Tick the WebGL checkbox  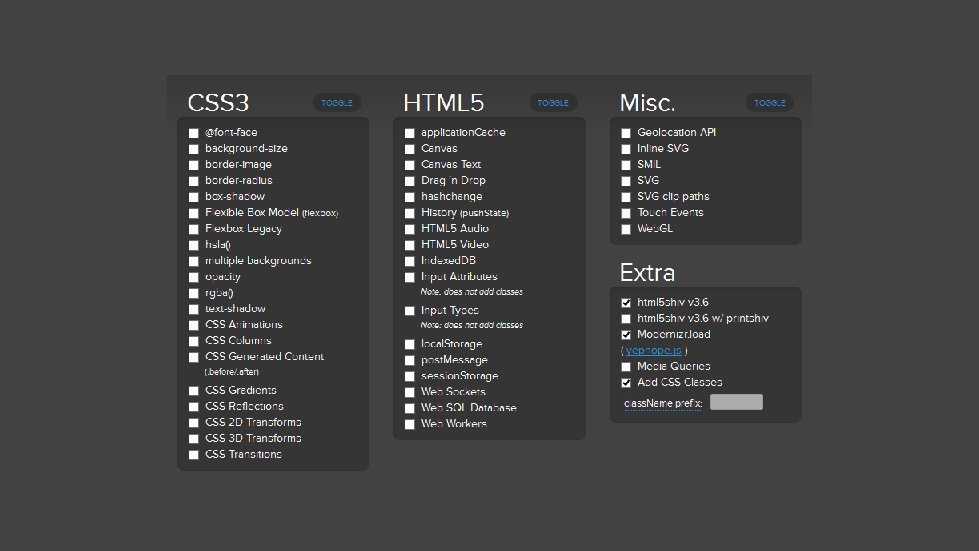tap(626, 229)
